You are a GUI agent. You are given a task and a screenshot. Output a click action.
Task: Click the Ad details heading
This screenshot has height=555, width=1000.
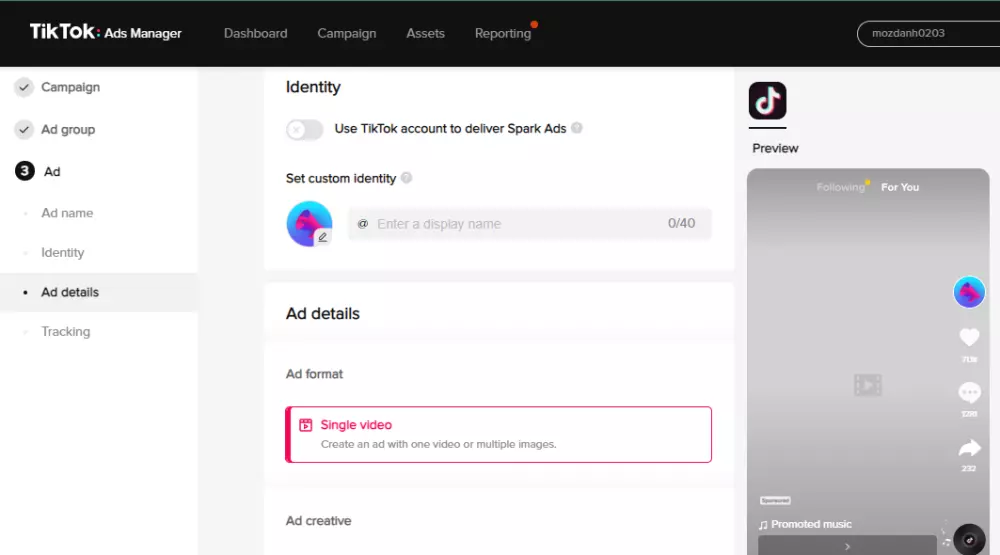323,314
